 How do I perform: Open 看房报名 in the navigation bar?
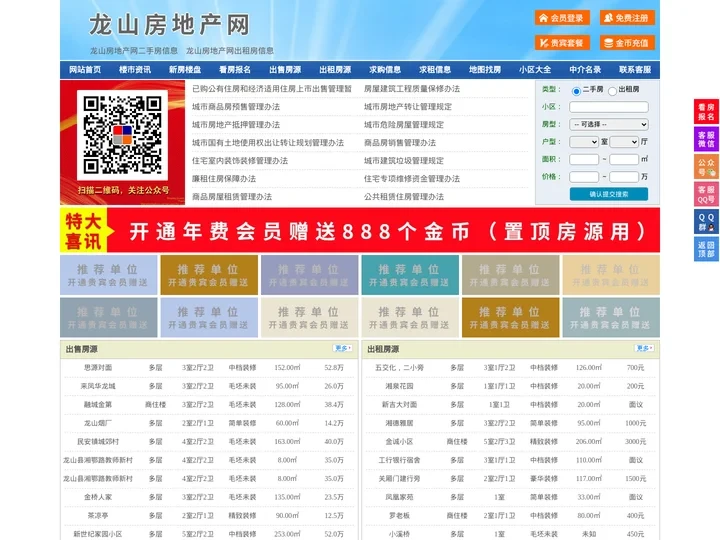click(235, 70)
